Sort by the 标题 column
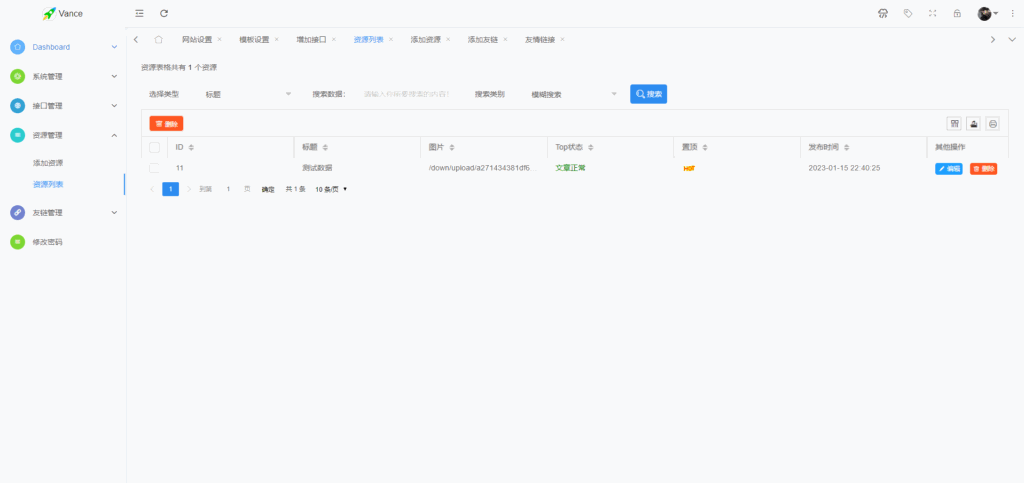The width and height of the screenshot is (1024, 483). click(325, 148)
